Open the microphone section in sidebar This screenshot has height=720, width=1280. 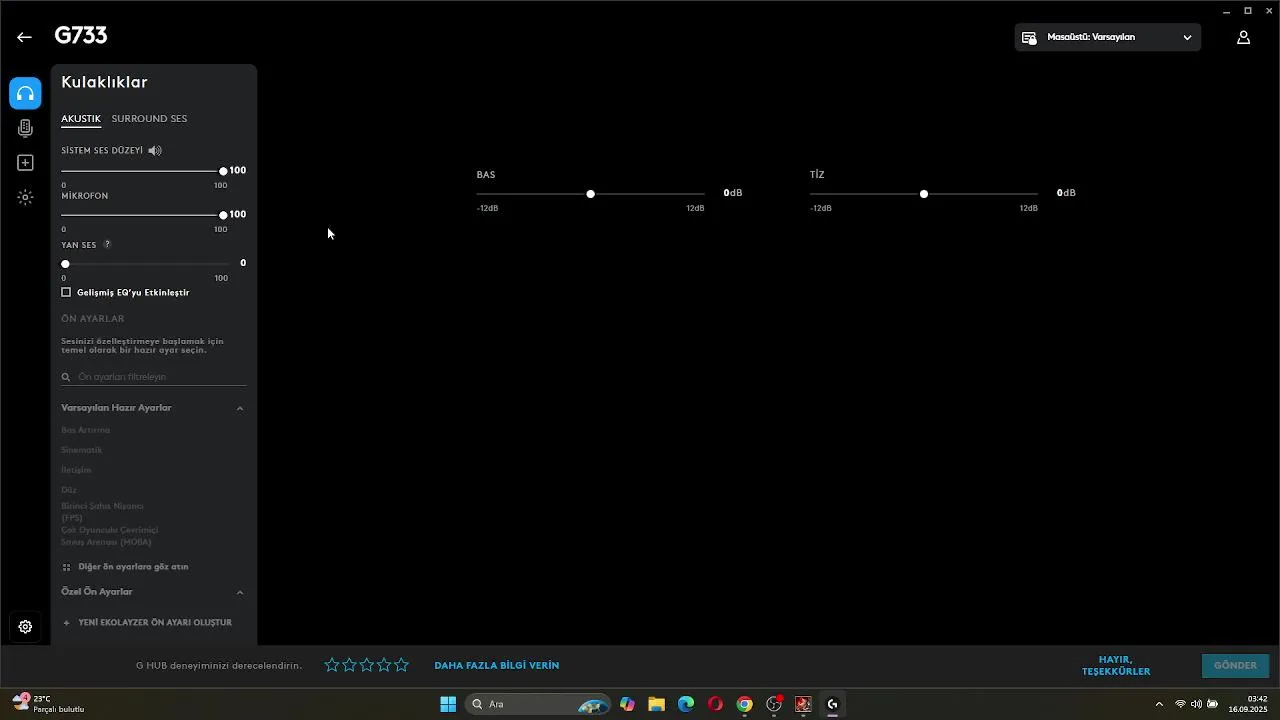(x=25, y=128)
